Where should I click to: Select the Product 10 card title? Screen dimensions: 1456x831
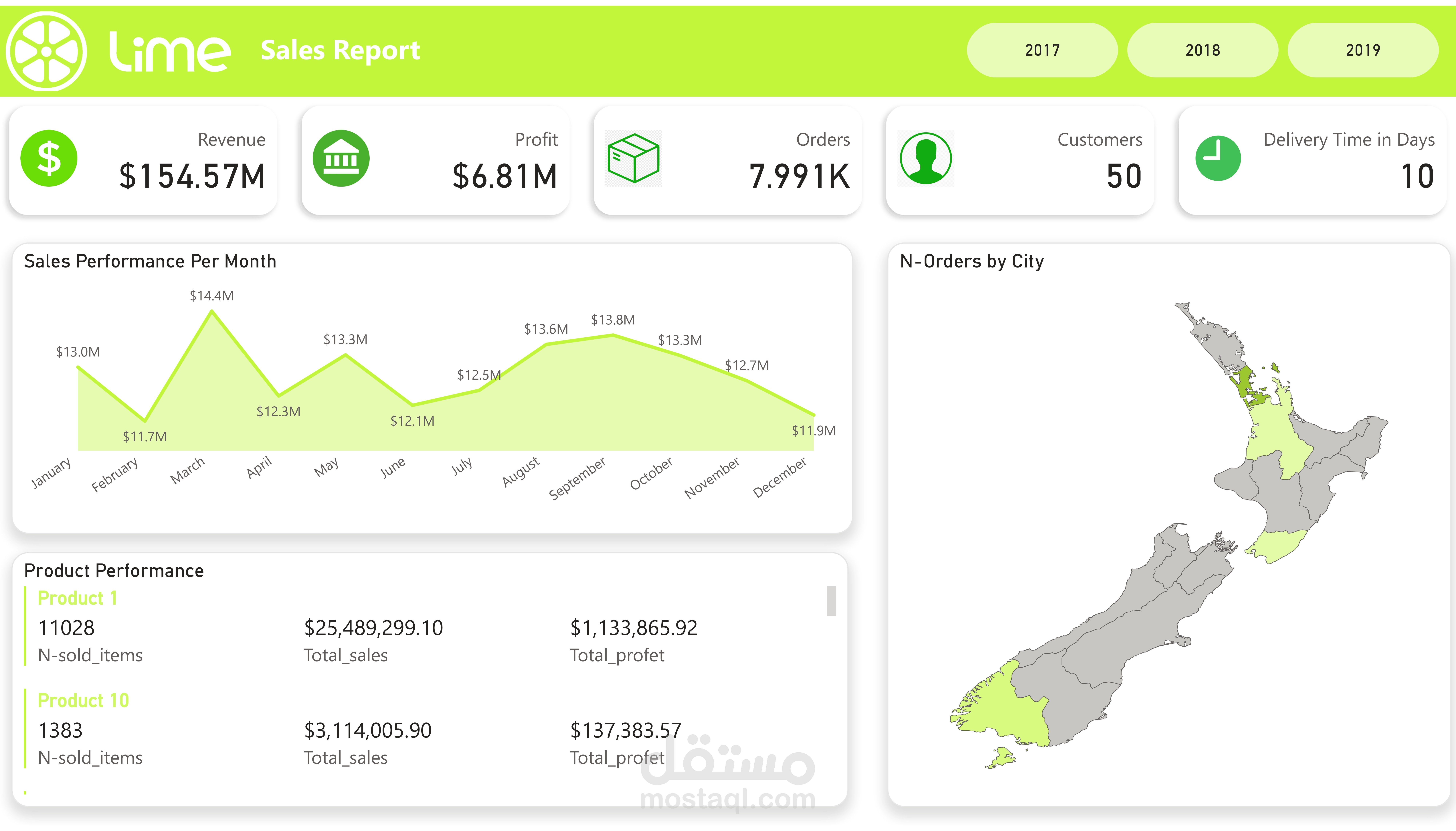click(x=83, y=700)
